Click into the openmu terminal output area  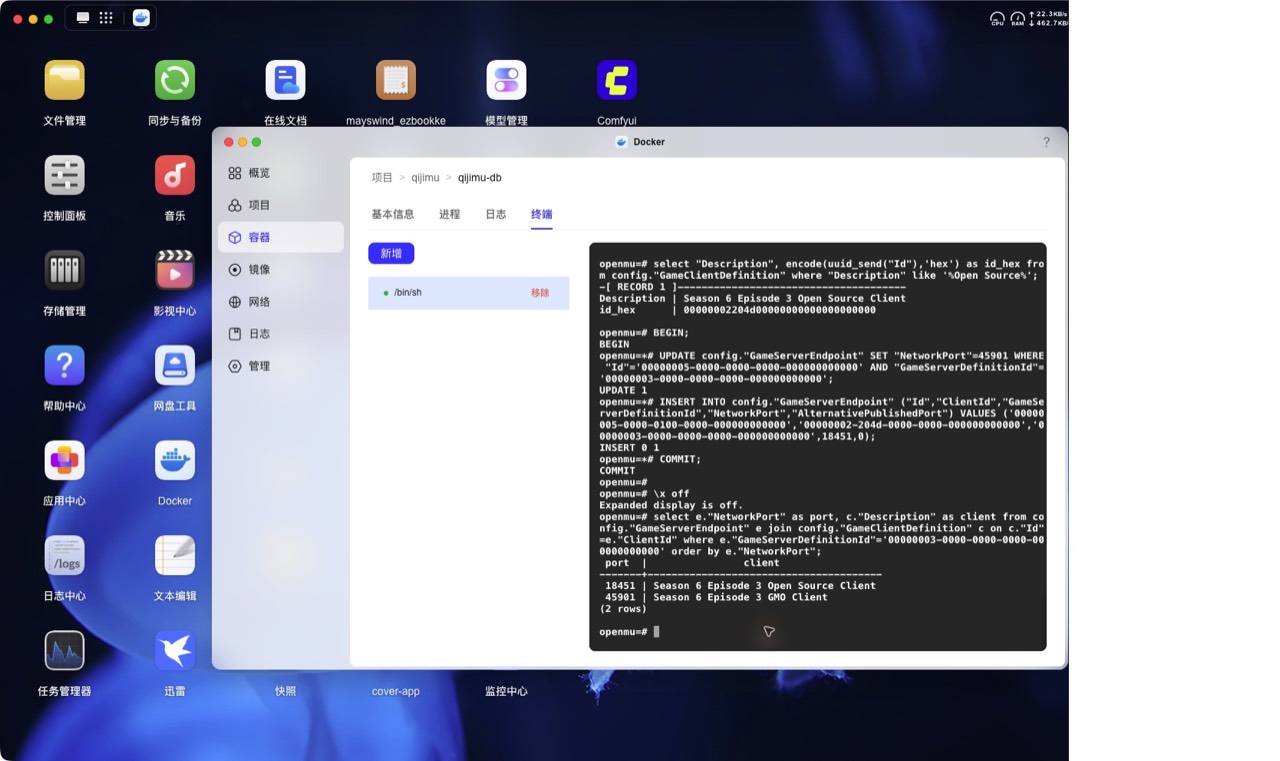click(818, 447)
